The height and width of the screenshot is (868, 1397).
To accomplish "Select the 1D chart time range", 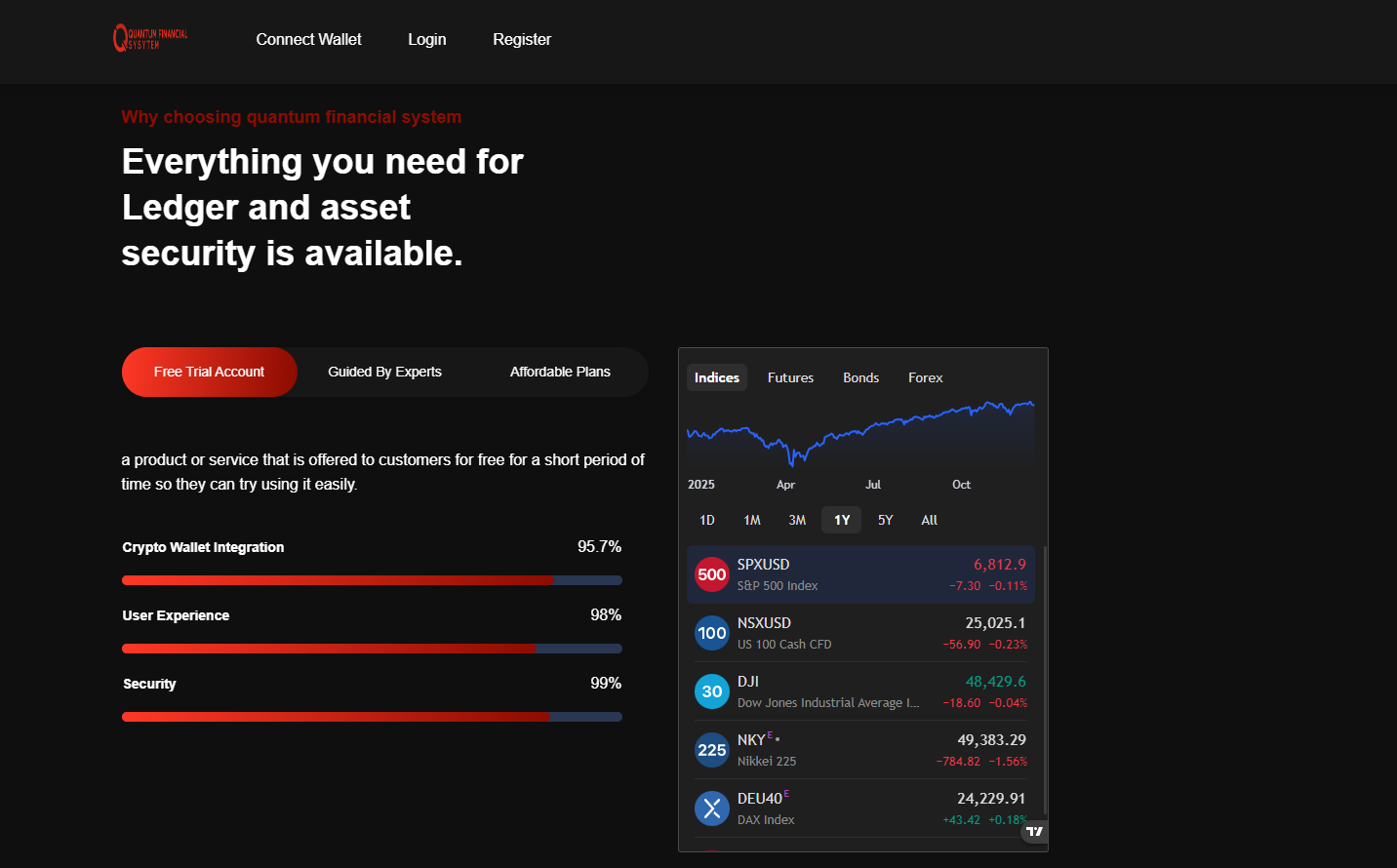I will (x=707, y=520).
